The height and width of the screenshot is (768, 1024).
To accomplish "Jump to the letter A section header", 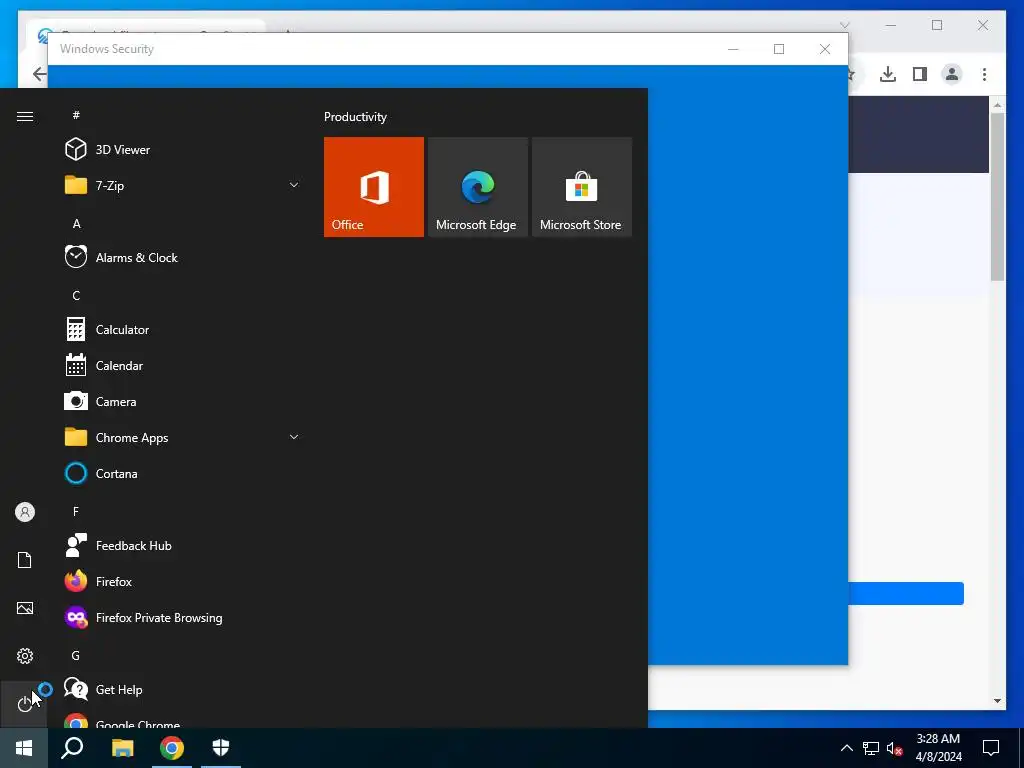I will [76, 224].
